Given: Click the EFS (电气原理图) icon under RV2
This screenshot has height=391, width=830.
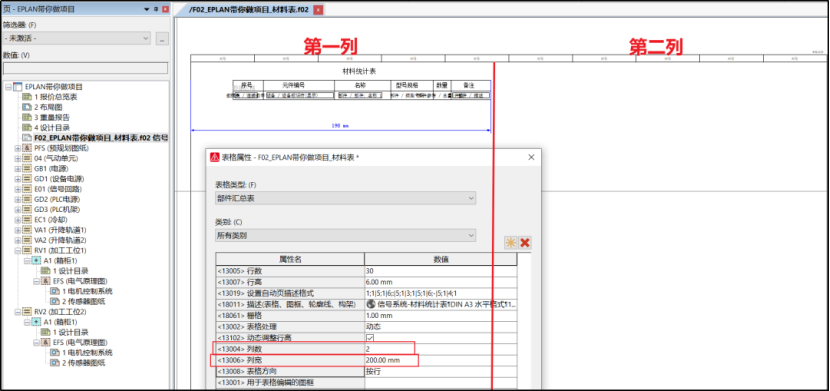Looking at the screenshot, I should tap(46, 342).
